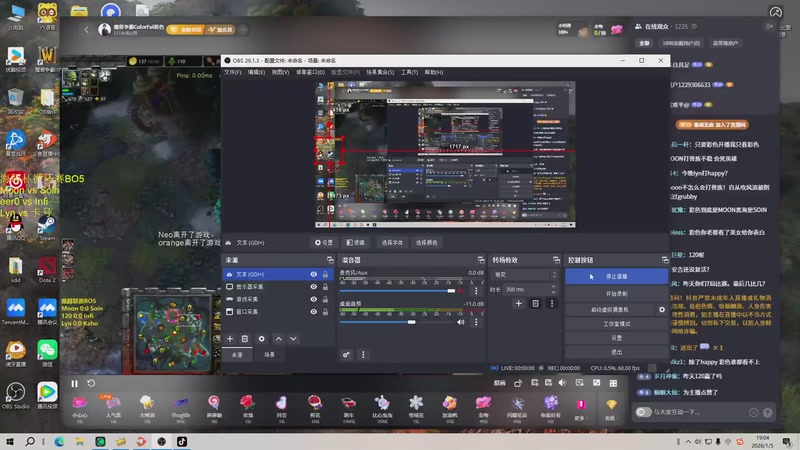Viewport: 800px width, 450px height.
Task: Open the mixer panel's bottom three-dot menu
Action: click(x=363, y=355)
